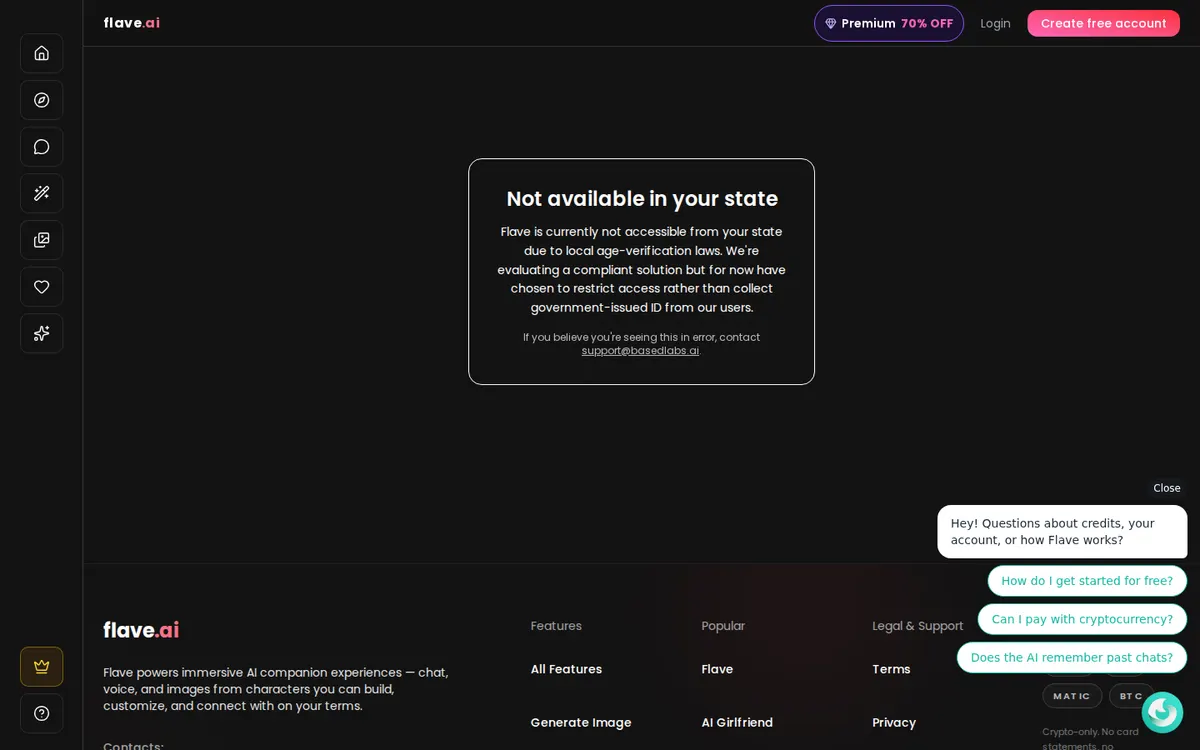Click the 'Legal & Support' footer heading

point(918,626)
